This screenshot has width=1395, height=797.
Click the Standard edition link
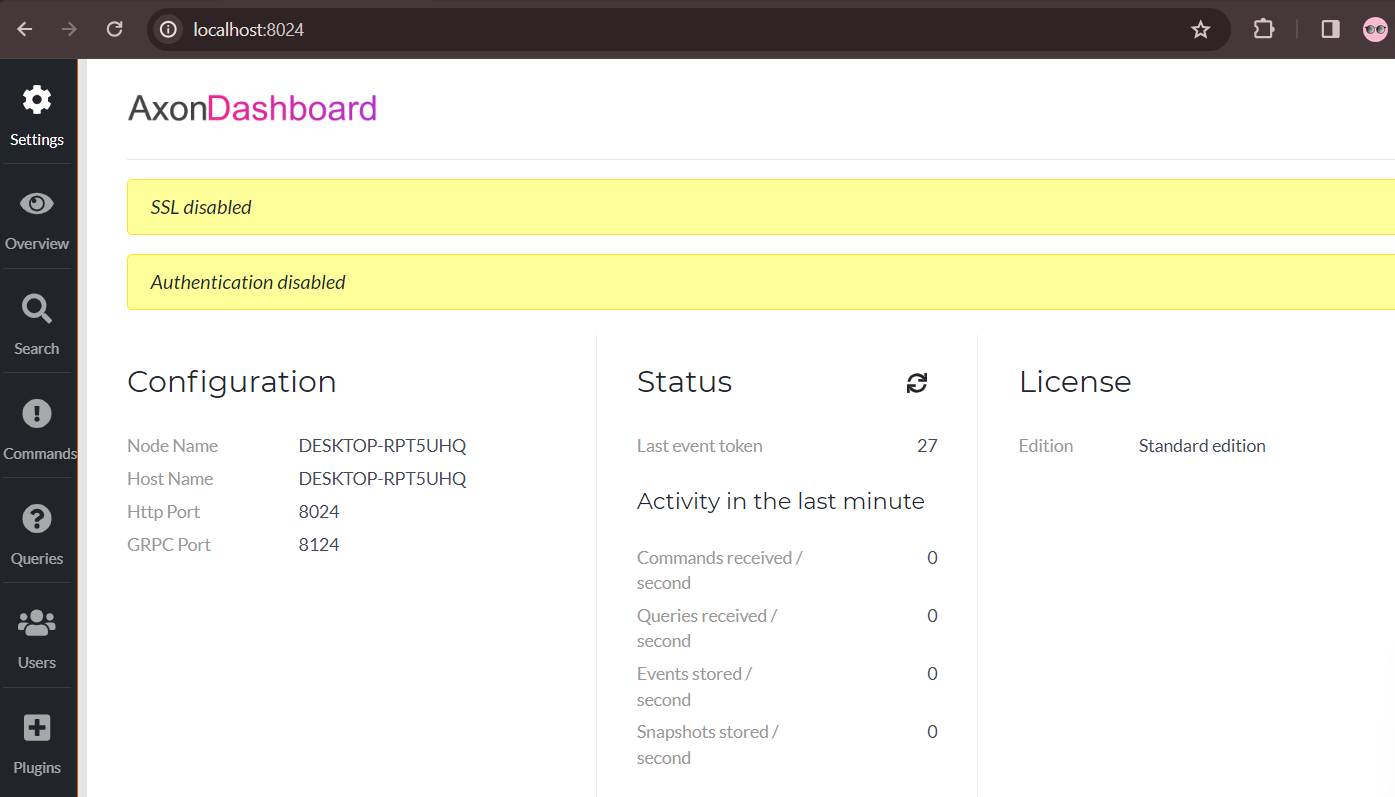1202,445
